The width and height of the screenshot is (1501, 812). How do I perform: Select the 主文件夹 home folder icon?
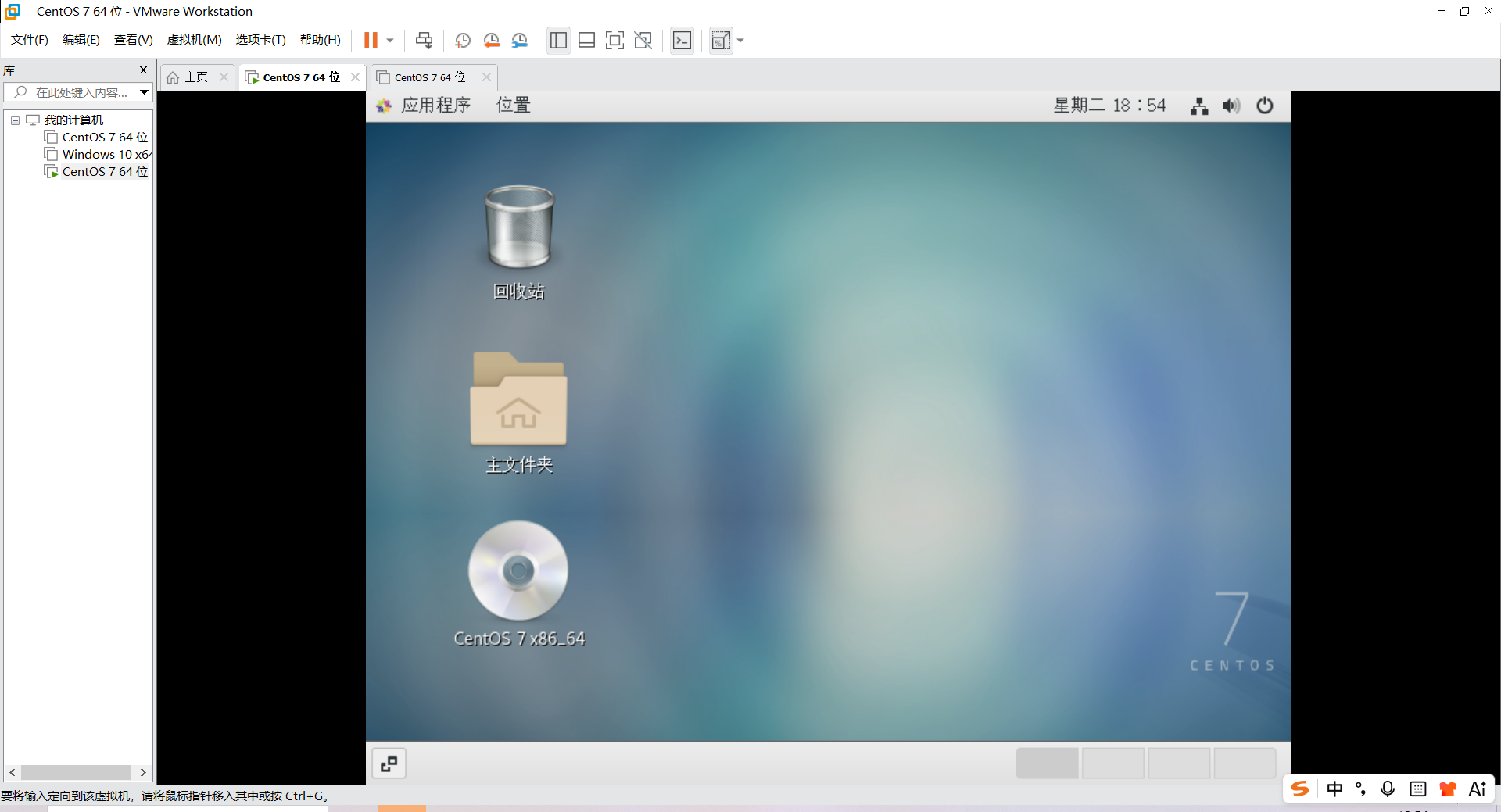pos(519,413)
